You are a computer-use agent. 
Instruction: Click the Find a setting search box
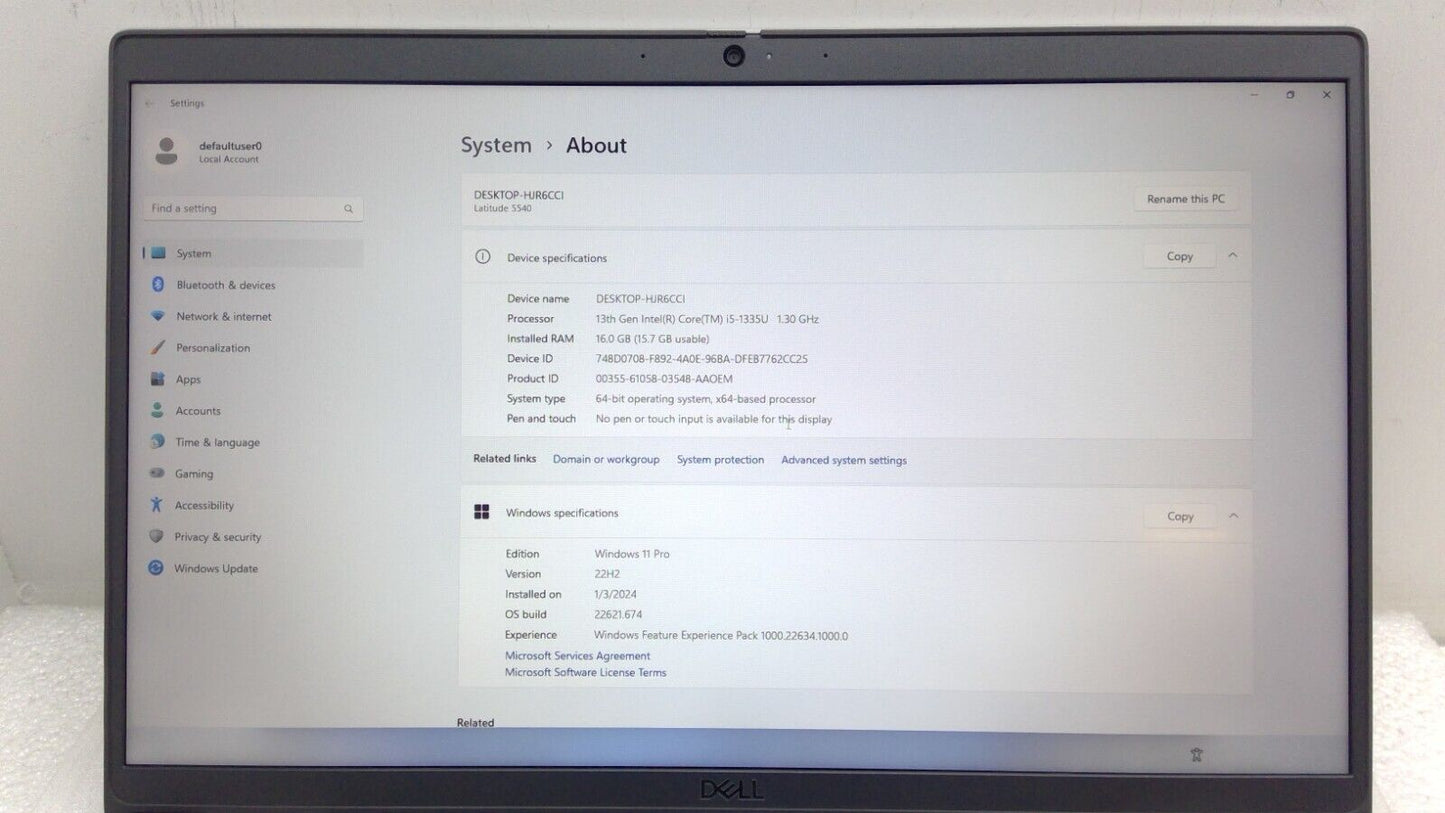tap(253, 209)
